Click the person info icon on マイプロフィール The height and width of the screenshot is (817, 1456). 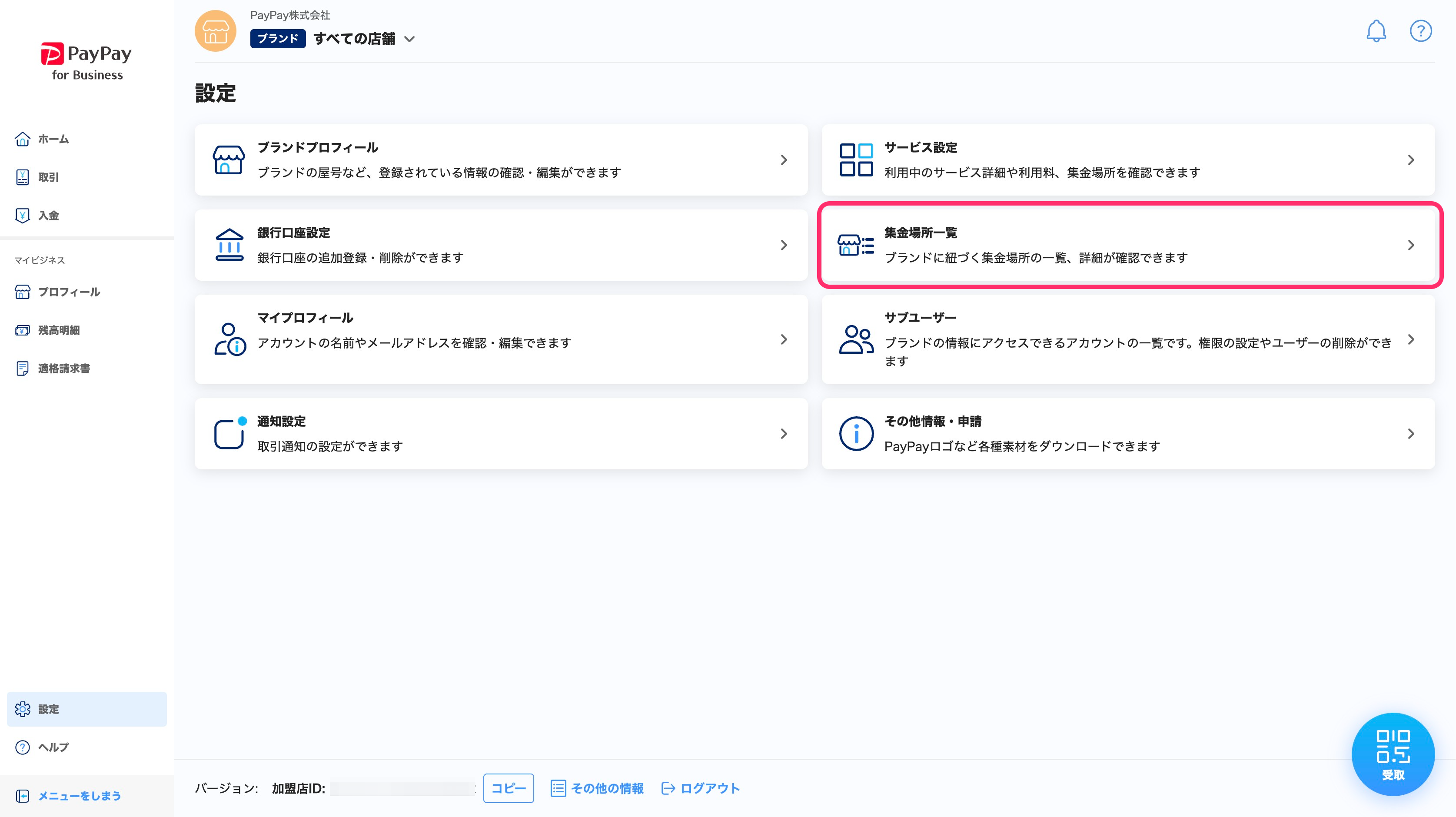(x=229, y=339)
